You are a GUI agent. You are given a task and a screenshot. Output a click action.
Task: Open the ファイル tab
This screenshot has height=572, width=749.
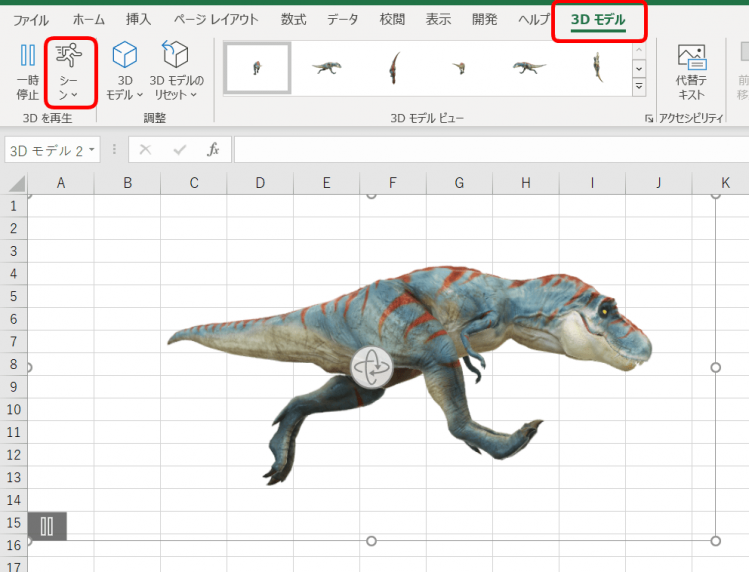(x=31, y=20)
